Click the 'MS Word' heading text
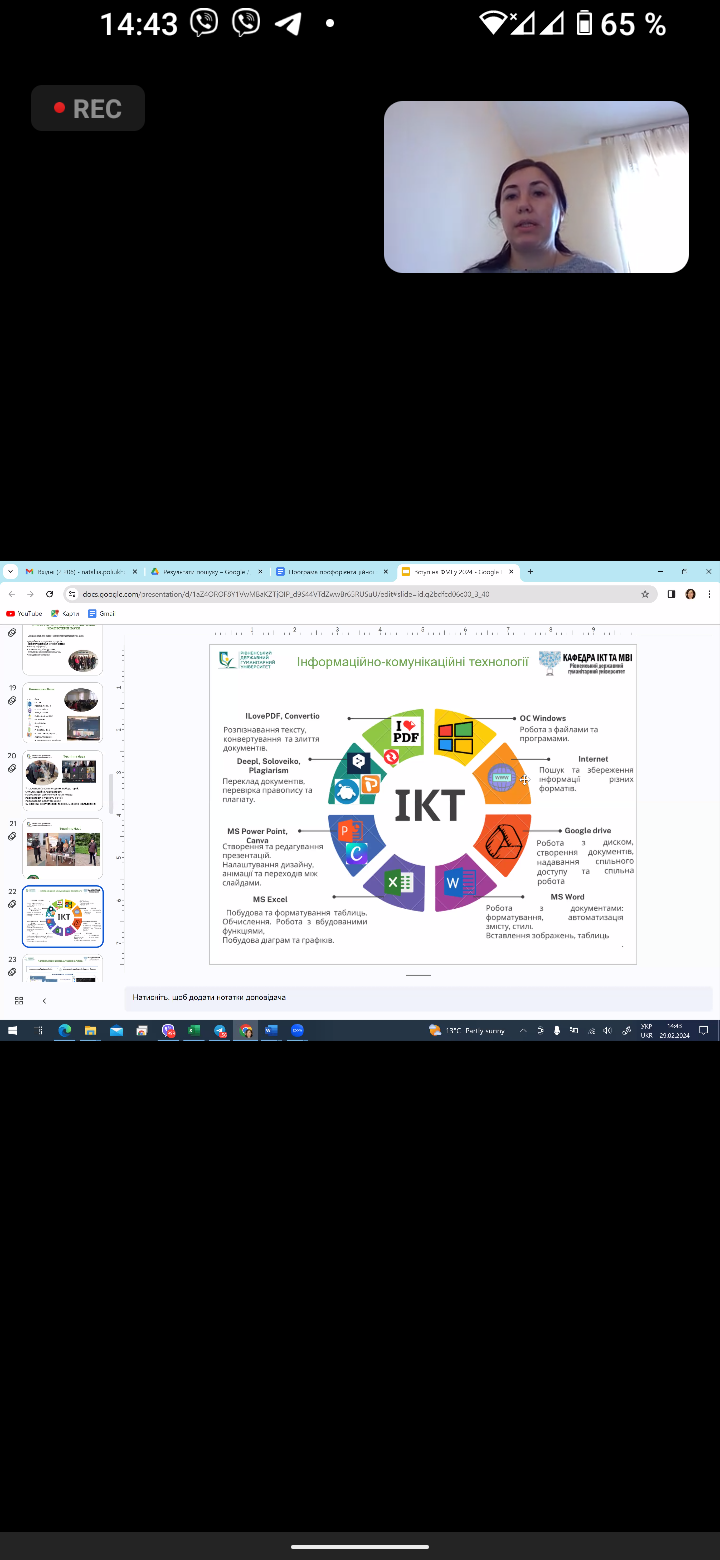720x1560 pixels. tap(567, 897)
